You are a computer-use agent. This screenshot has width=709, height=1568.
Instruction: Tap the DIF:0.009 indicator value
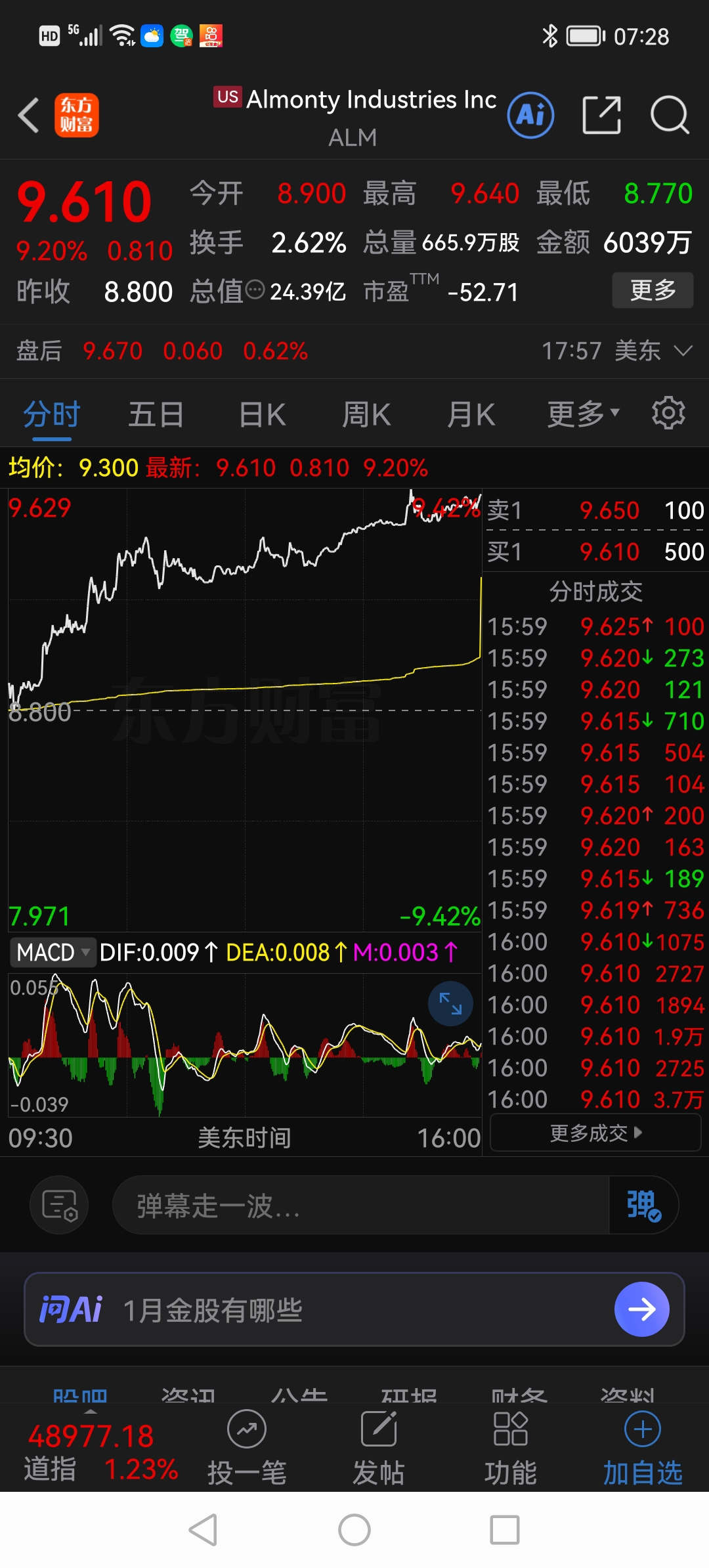pos(158,952)
